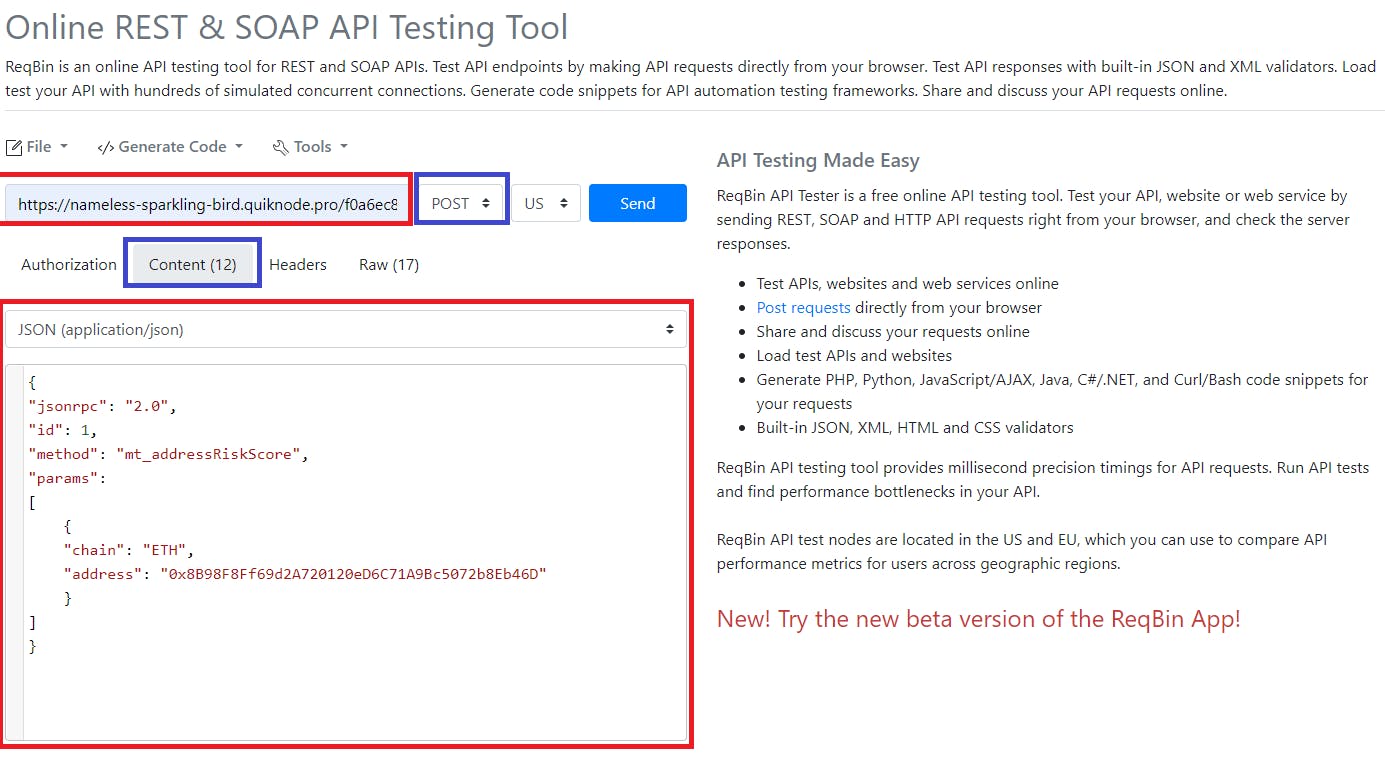Open the Raw (17) tab
The image size is (1385, 761).
coord(389,265)
